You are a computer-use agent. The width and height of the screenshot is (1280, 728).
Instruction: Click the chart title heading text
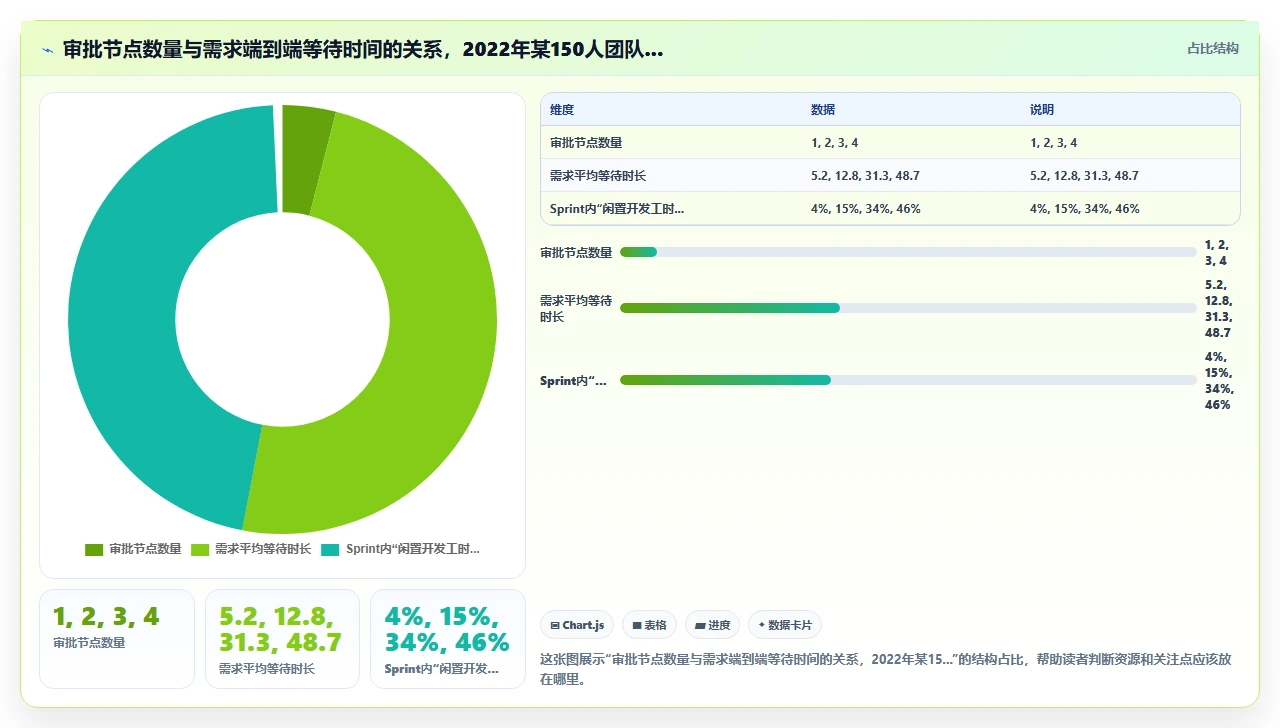click(363, 50)
